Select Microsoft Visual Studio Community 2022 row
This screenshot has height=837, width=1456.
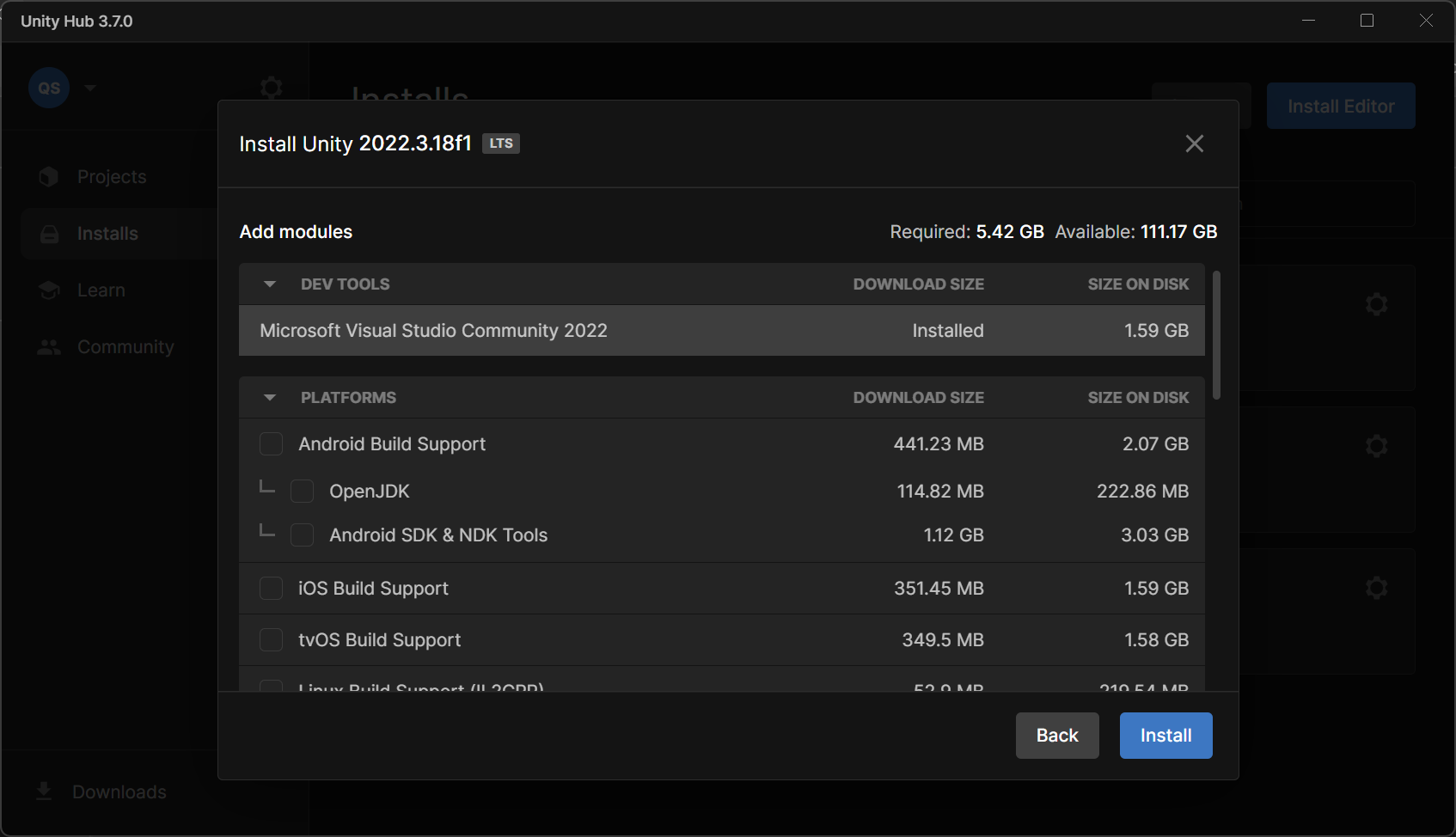(721, 331)
